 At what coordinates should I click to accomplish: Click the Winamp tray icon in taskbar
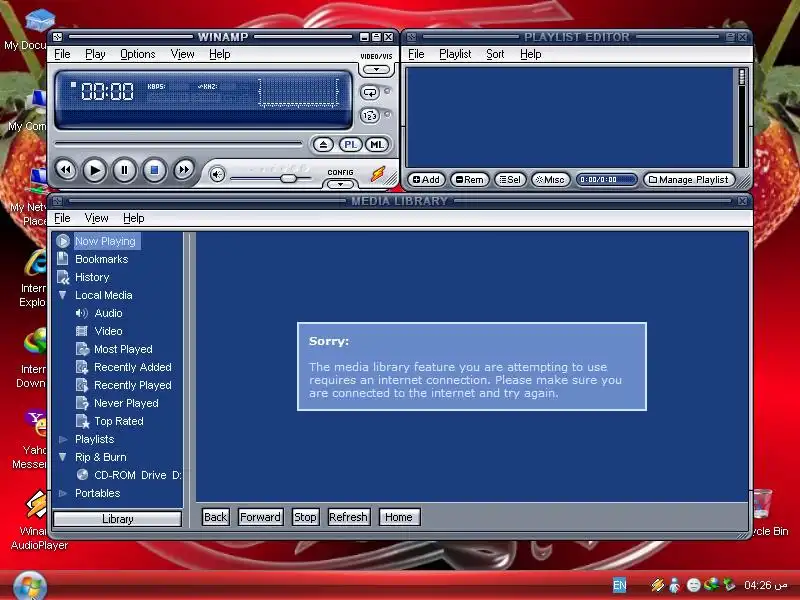point(657,585)
